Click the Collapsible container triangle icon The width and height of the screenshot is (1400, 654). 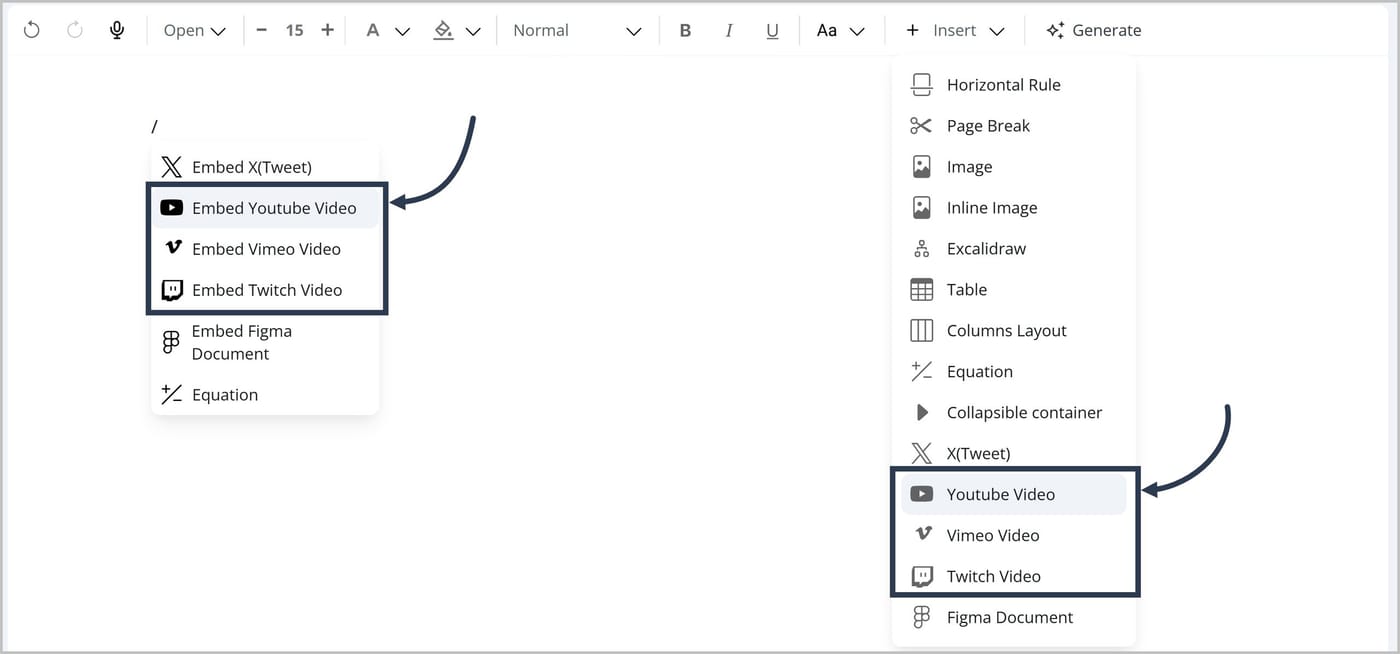pyautogui.click(x=922, y=413)
